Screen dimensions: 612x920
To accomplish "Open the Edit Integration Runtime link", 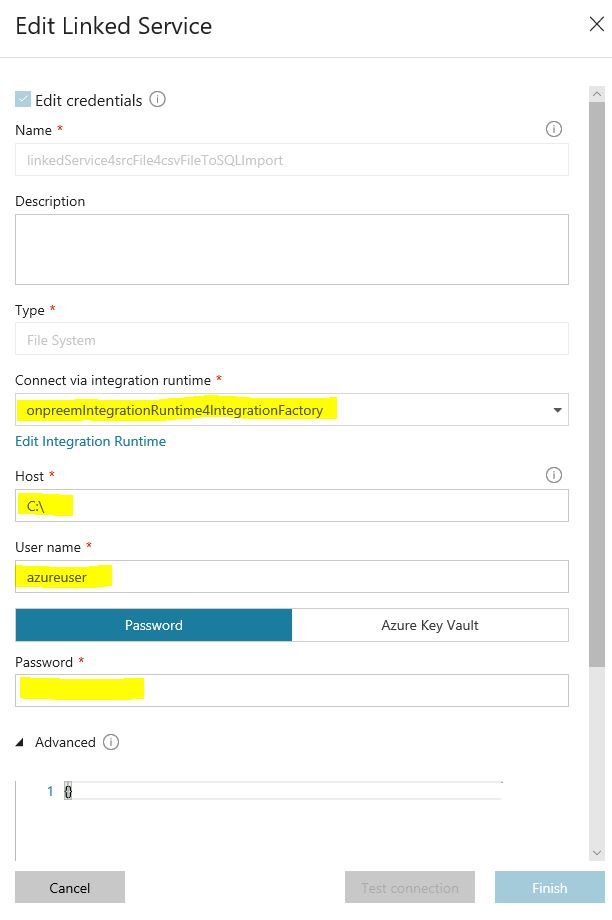I will [90, 441].
